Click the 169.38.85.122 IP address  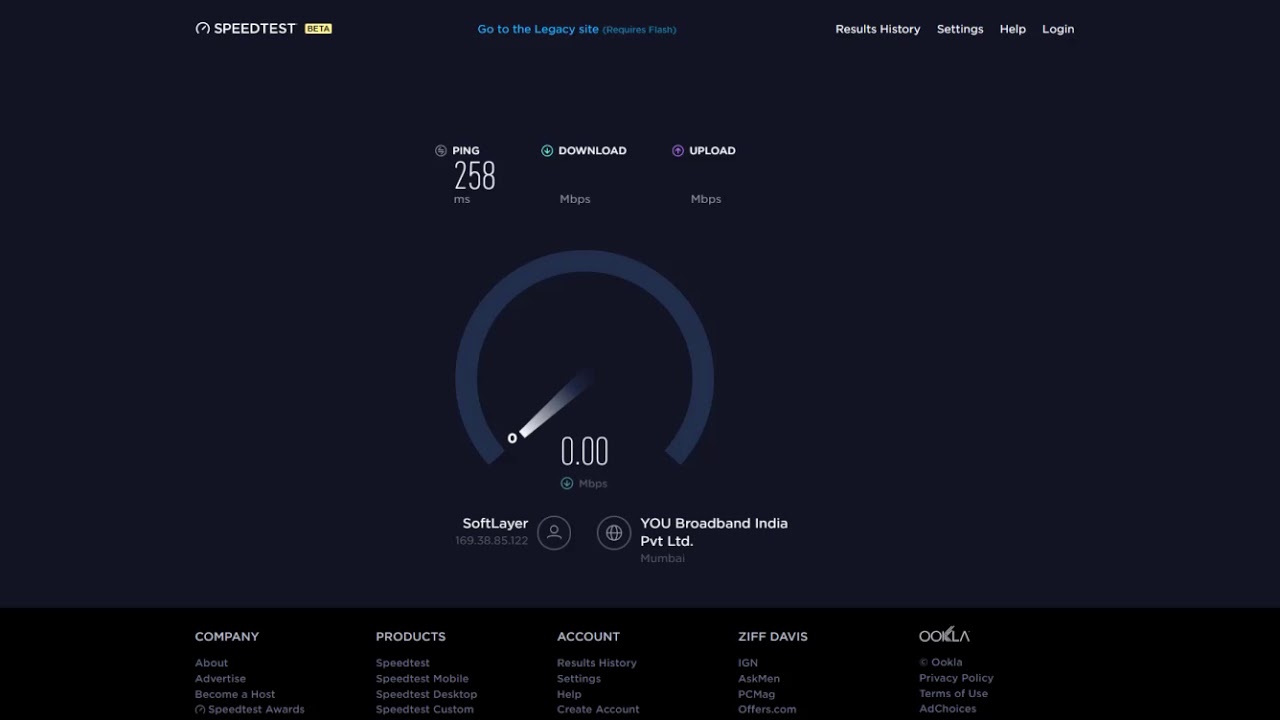click(x=491, y=541)
